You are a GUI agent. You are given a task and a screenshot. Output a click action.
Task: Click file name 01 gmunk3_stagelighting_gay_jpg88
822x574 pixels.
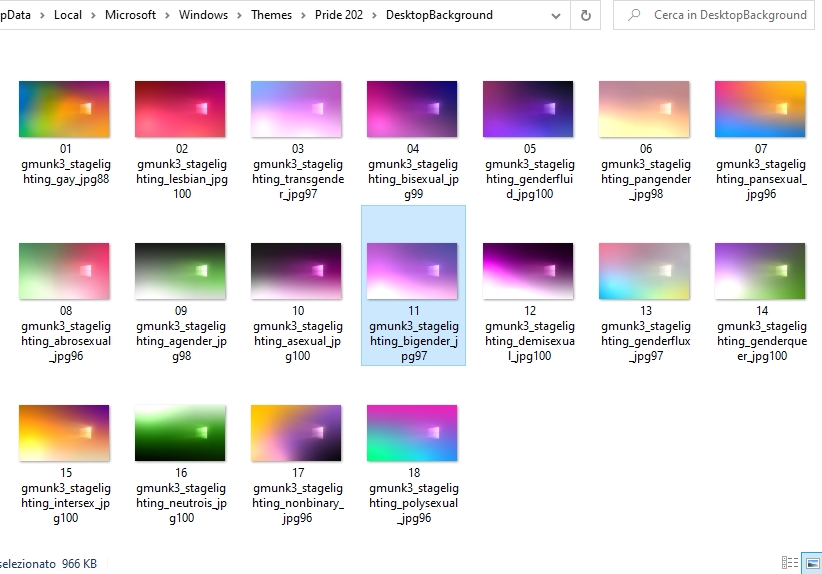[x=66, y=164]
